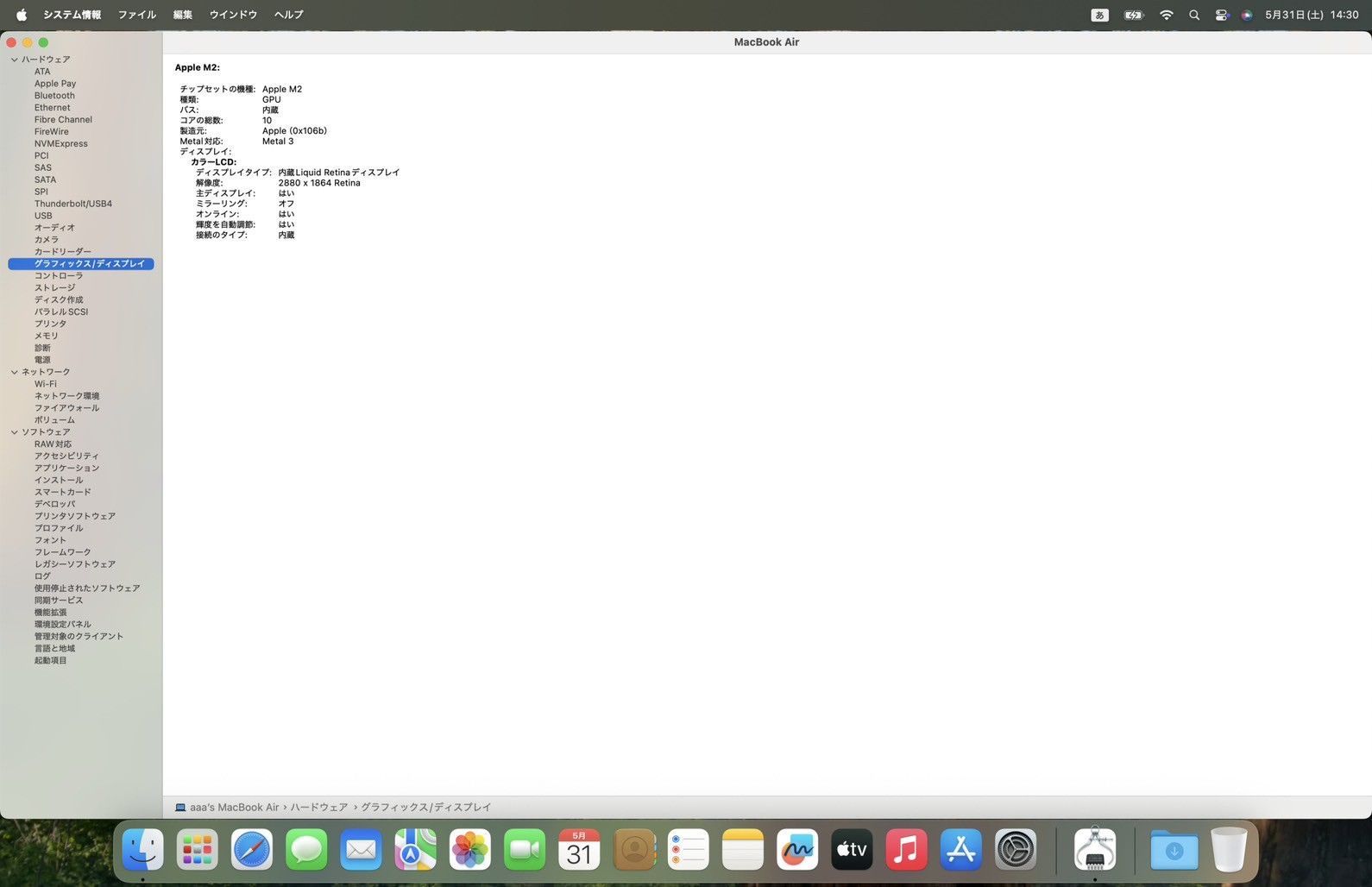
Task: Open the ウインドウ menu
Action: click(x=233, y=15)
